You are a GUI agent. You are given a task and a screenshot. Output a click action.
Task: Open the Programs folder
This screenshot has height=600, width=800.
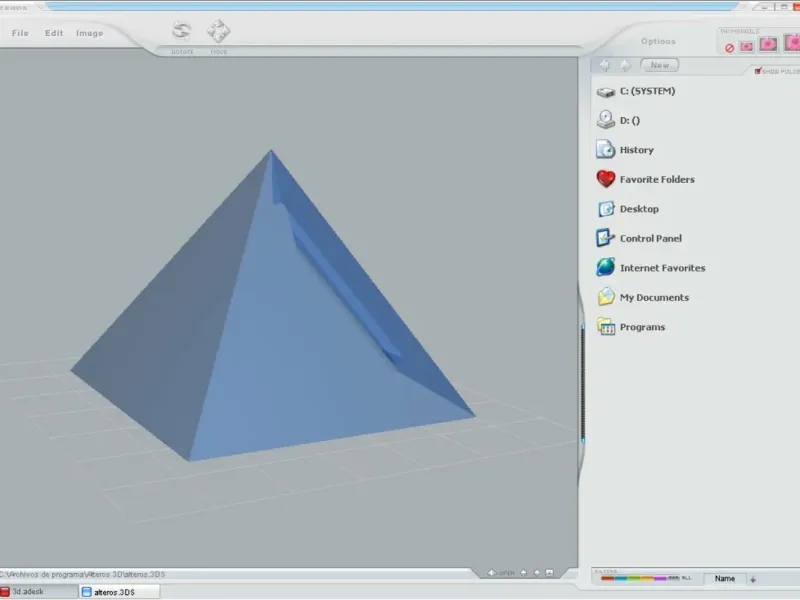click(631, 327)
